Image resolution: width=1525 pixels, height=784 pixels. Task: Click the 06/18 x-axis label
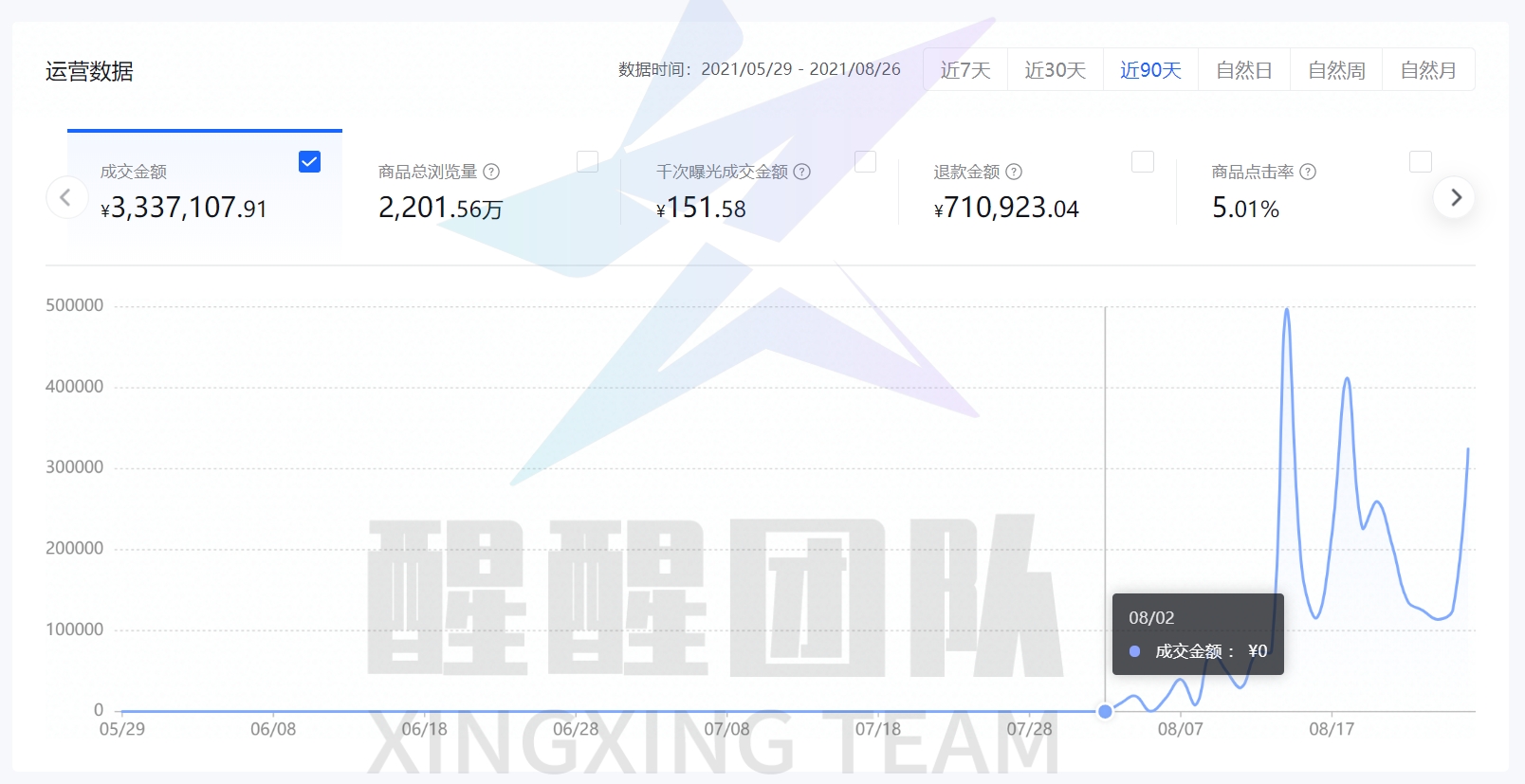pyautogui.click(x=424, y=729)
